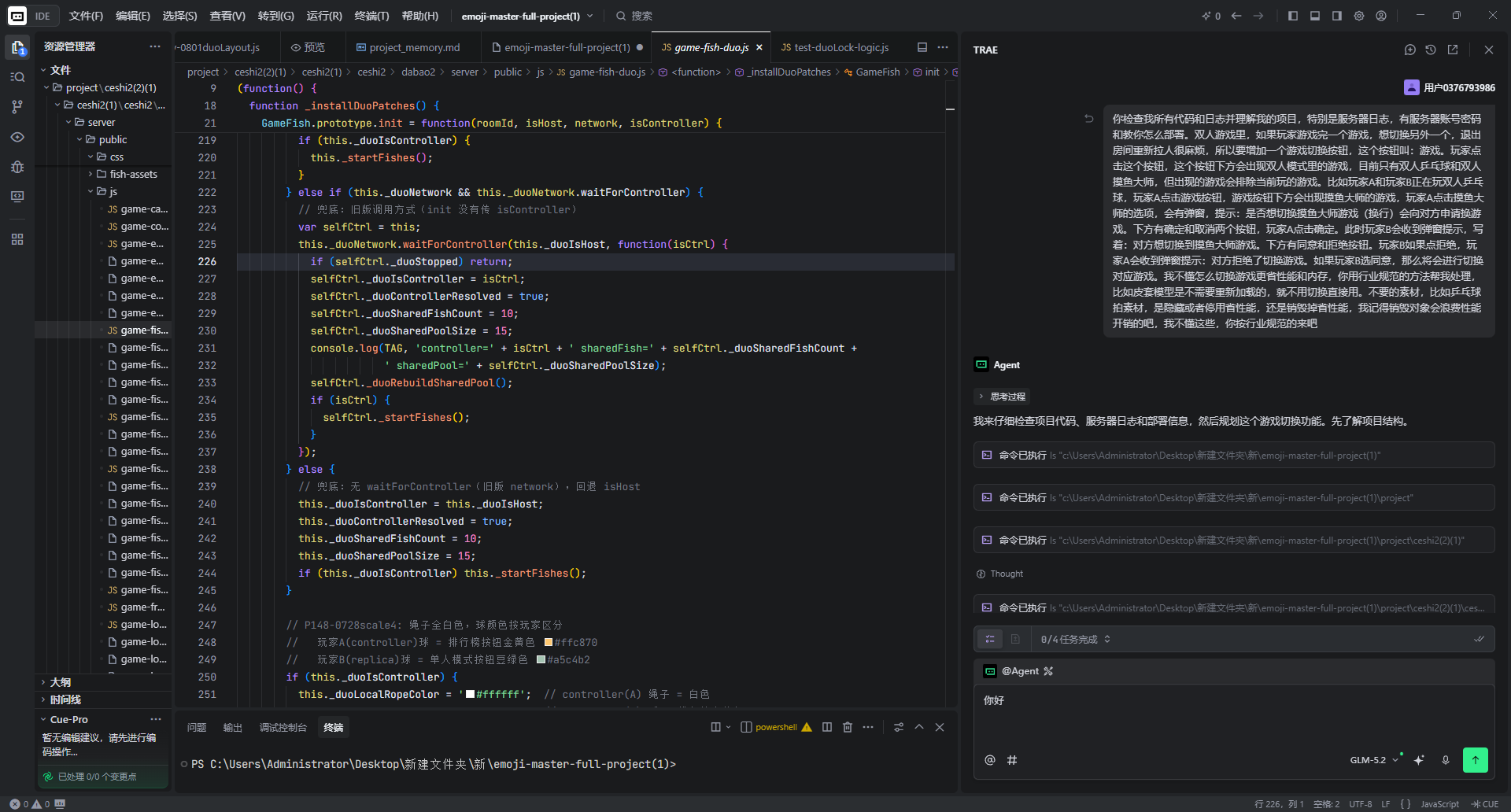The height and width of the screenshot is (812, 1511).
Task: Split the editor to the right
Action: coord(922,47)
